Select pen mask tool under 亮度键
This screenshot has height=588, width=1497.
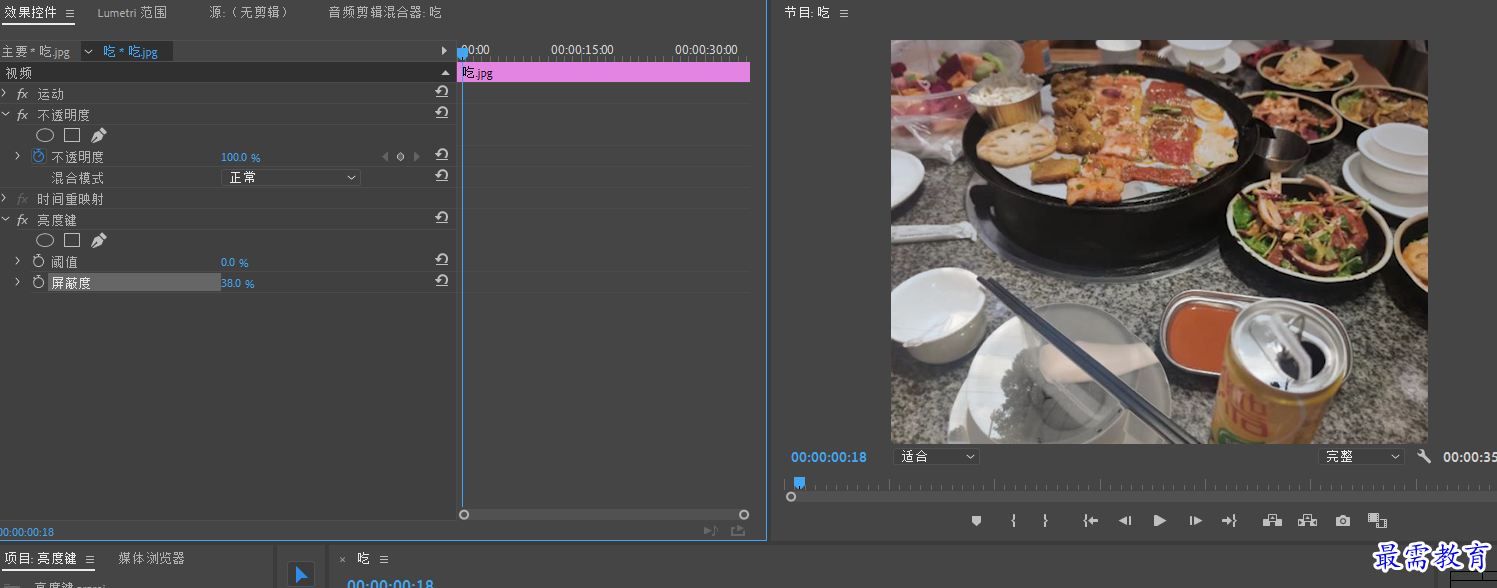tap(98, 240)
